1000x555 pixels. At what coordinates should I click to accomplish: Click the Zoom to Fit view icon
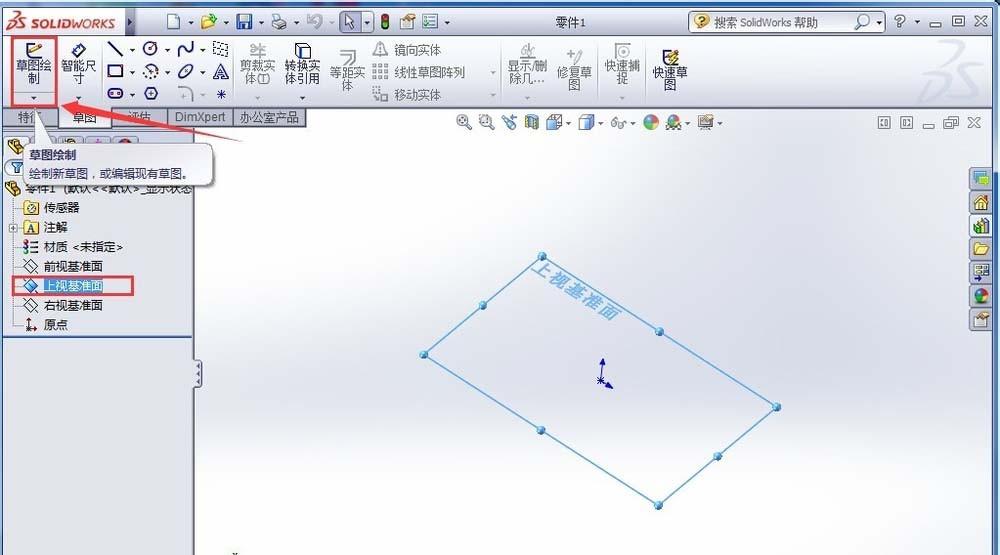point(464,122)
